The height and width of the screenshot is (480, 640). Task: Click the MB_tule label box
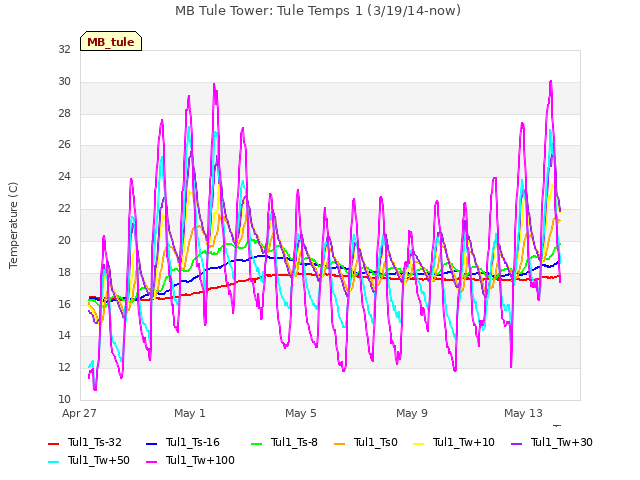(x=111, y=41)
